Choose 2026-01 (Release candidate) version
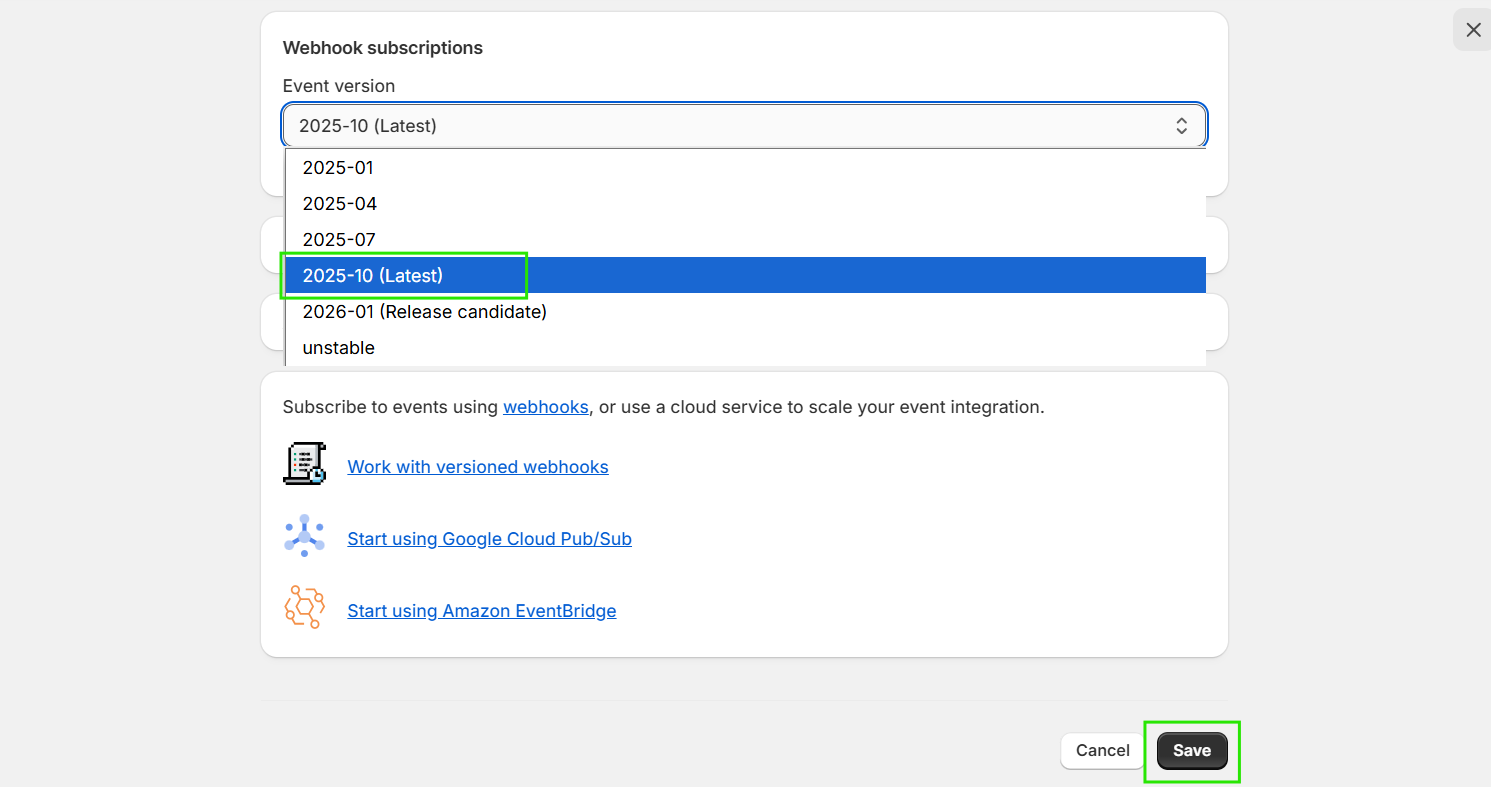 pos(425,312)
